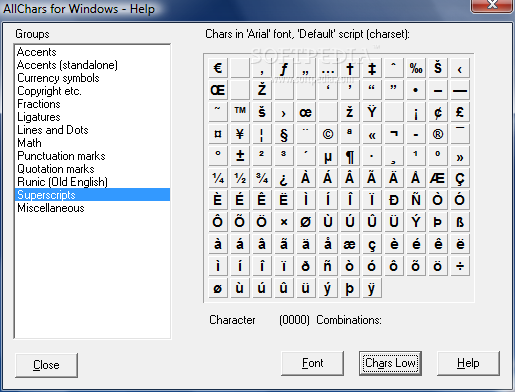The height and width of the screenshot is (392, 515).
Task: Select the Accents group
Action: pyautogui.click(x=92, y=52)
